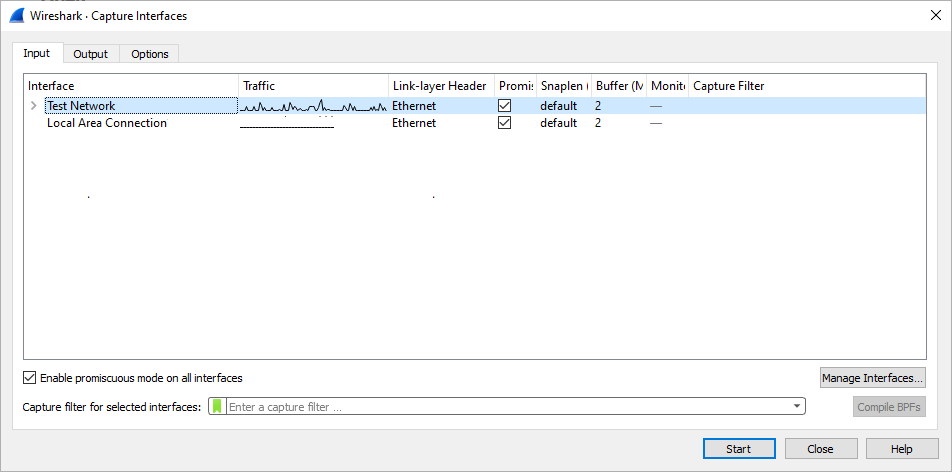This screenshot has width=952, height=472.
Task: Select the Test Network interface
Action: coord(141,106)
